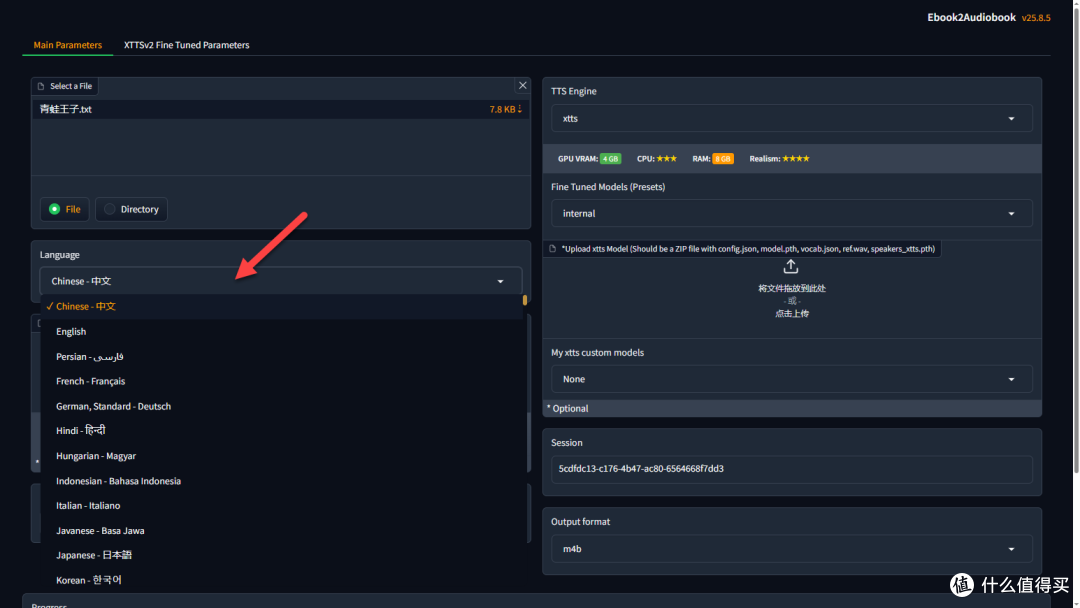Pick Korean - 한국어 language option
The height and width of the screenshot is (608, 1080).
click(x=89, y=580)
